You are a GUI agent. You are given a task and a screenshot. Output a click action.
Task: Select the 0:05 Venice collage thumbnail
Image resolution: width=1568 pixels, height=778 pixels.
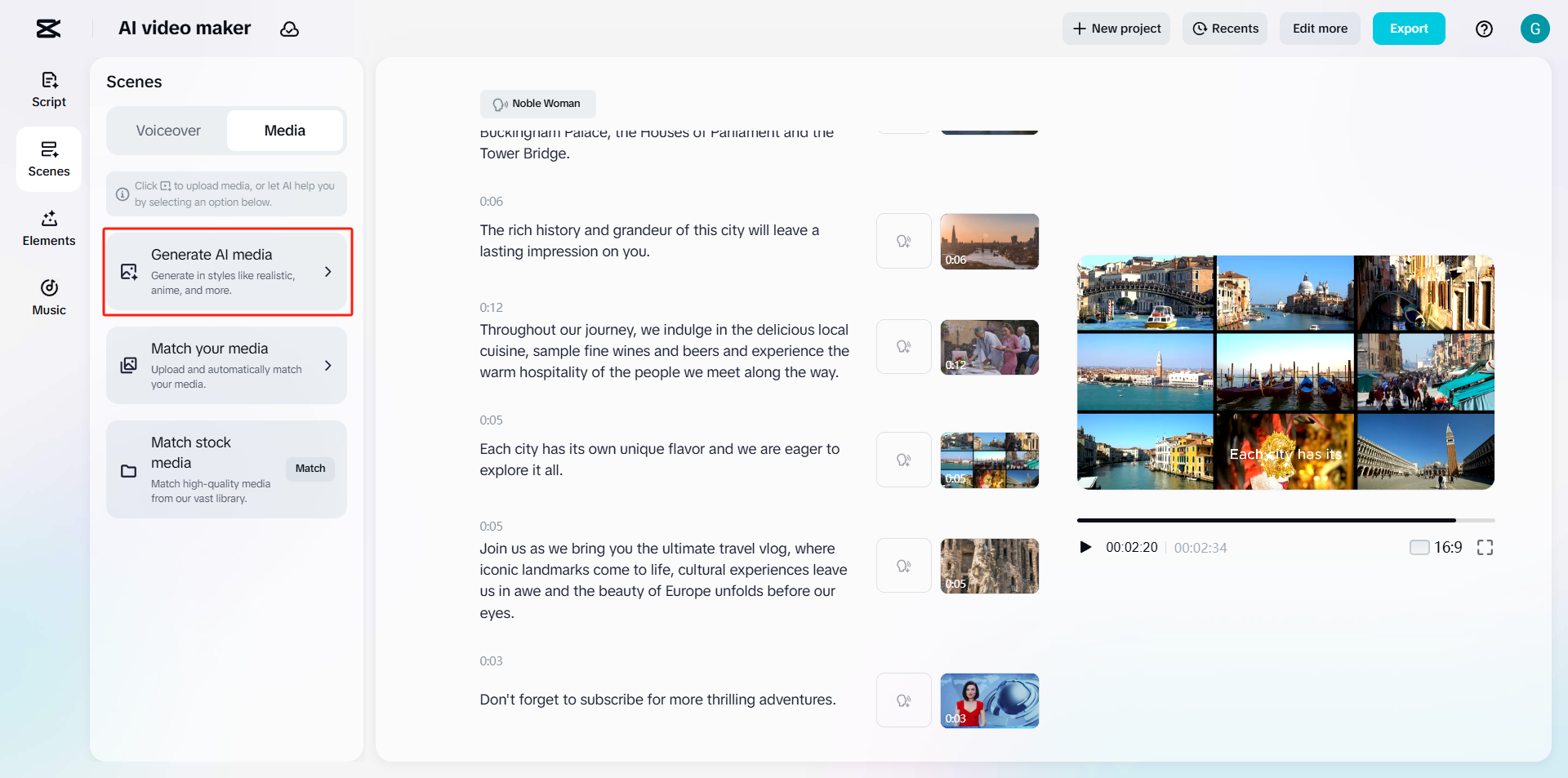click(990, 460)
